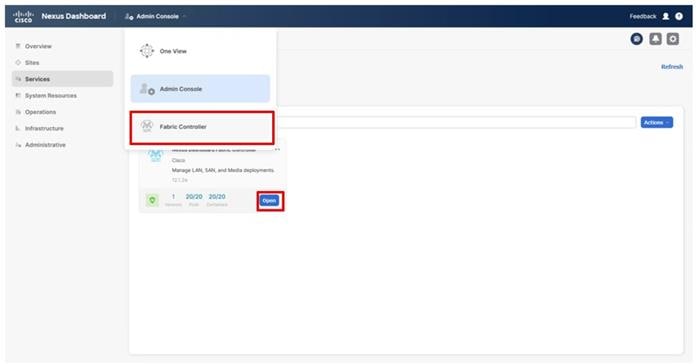
Task: Click the Fabric Controller service card logo
Action: (155, 156)
